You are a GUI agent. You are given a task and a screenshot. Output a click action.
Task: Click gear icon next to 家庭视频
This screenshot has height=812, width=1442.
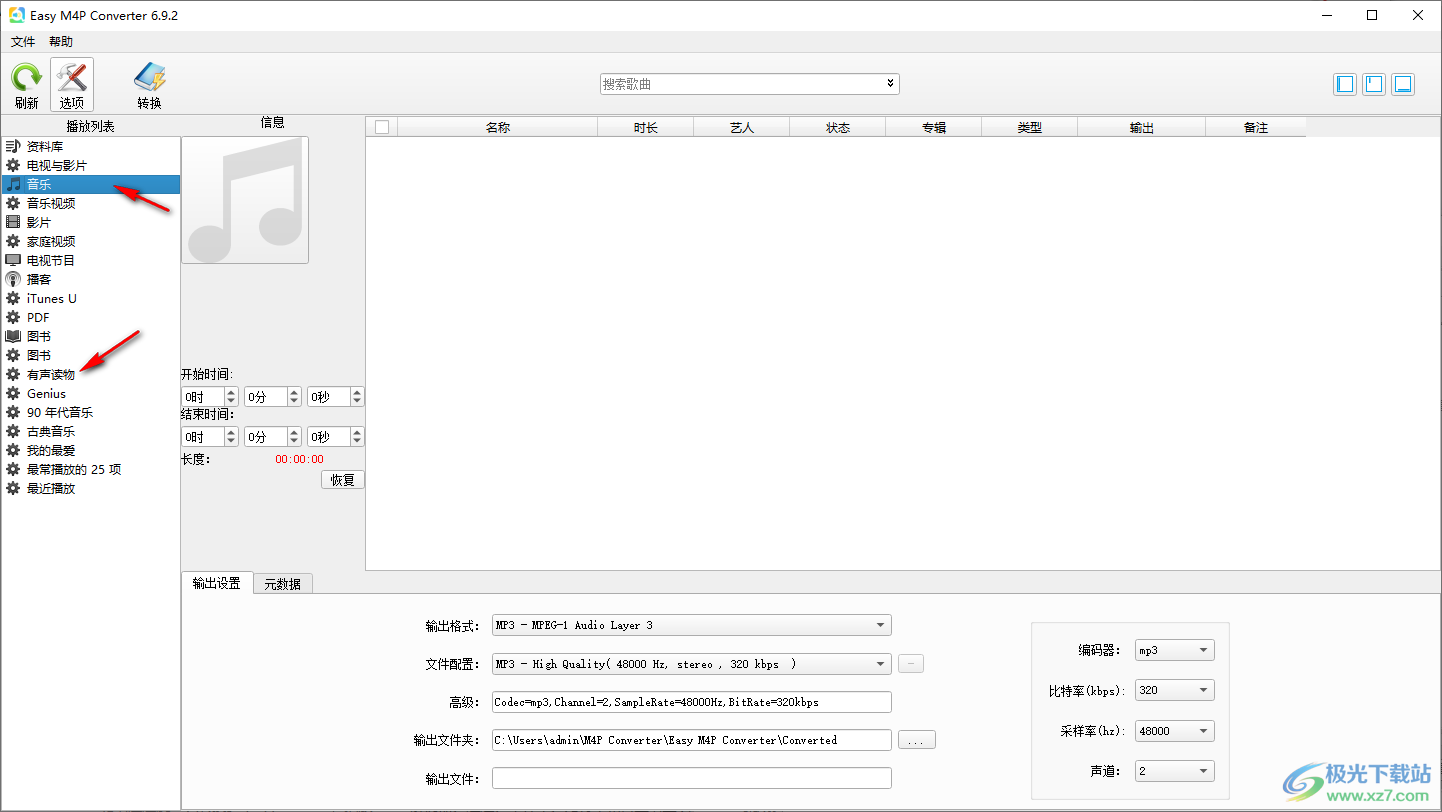13,241
